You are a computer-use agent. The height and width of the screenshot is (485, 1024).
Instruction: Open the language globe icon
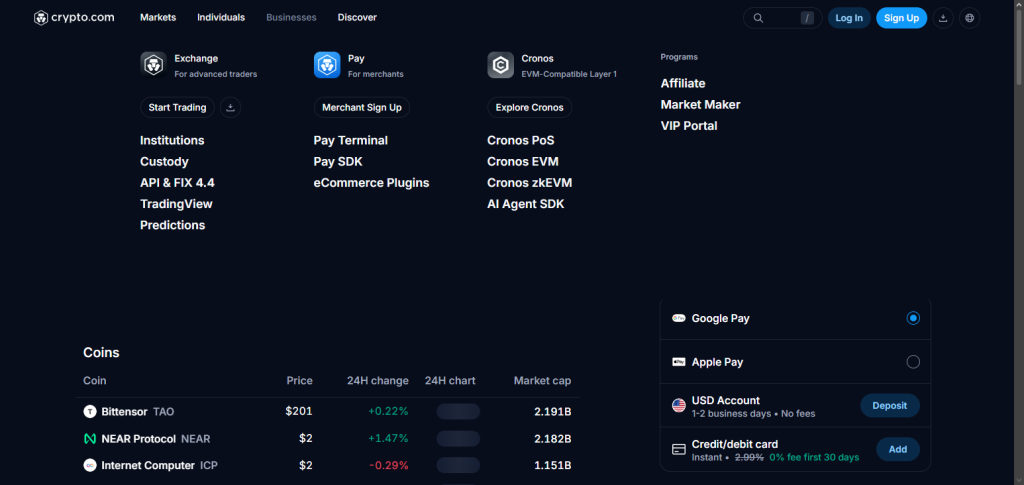(x=970, y=18)
